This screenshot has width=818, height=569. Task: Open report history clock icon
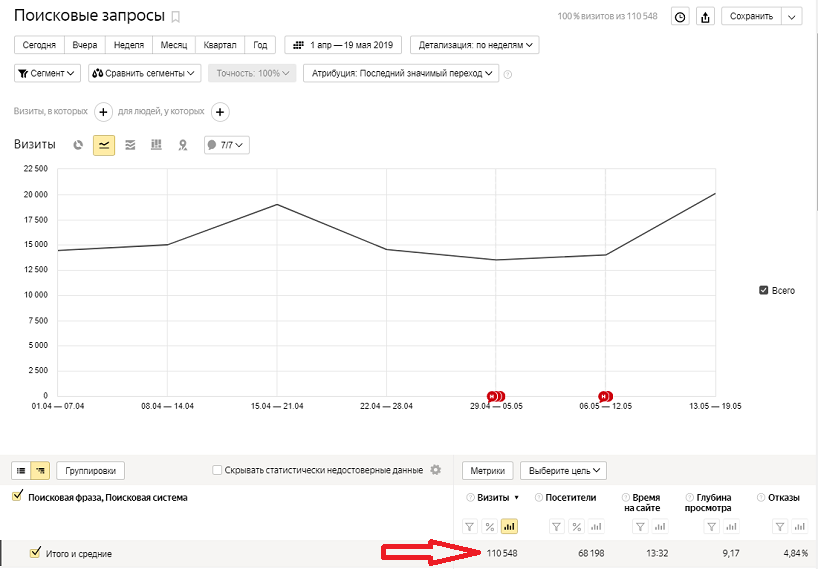(680, 17)
